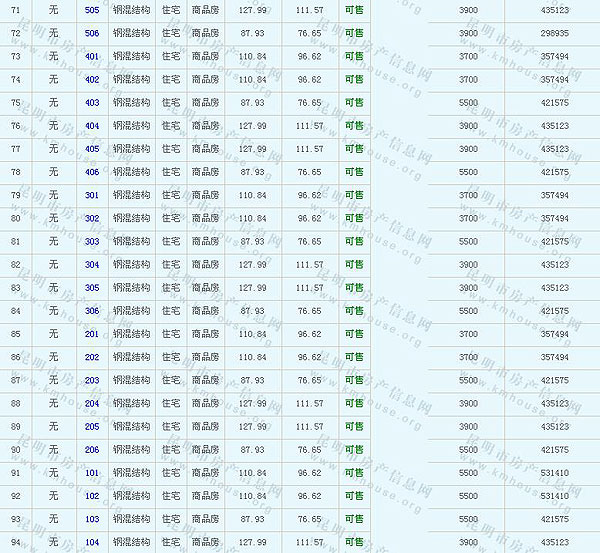Open room 505 link
This screenshot has width=600, height=553.
(x=92, y=9)
